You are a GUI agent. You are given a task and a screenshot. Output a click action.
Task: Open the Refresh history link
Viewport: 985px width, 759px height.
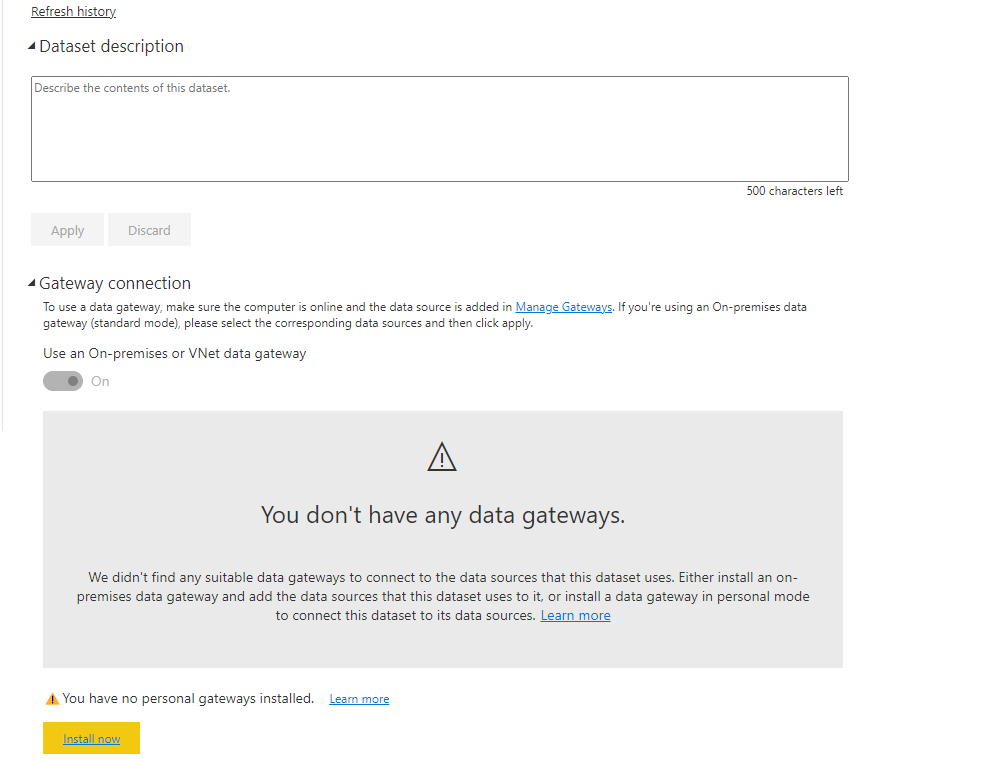[x=73, y=11]
